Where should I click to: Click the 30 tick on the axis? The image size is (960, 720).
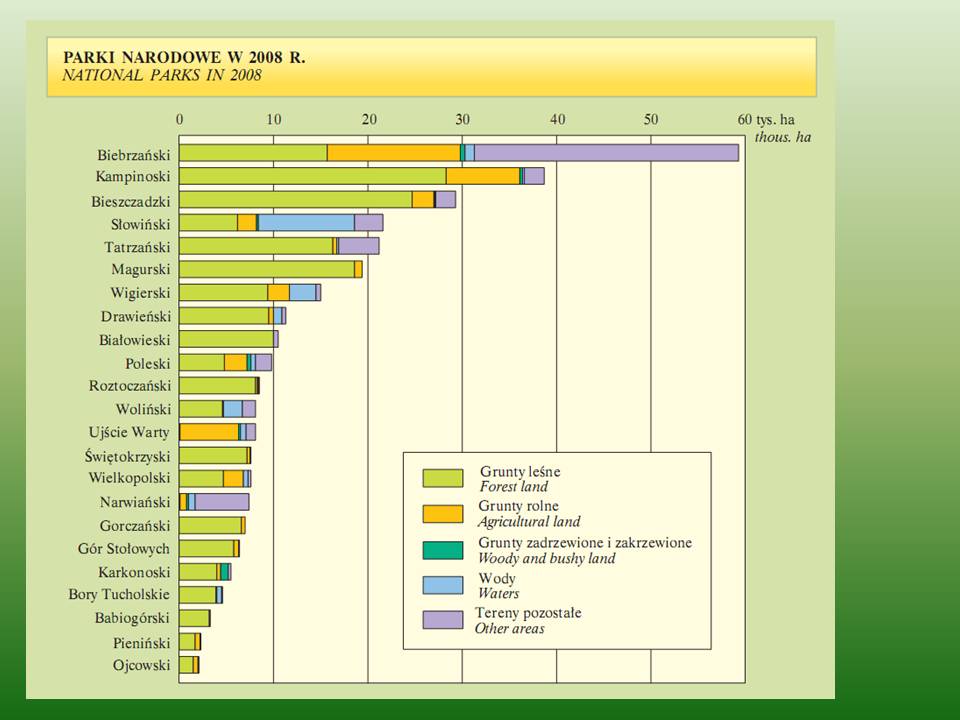[x=462, y=119]
